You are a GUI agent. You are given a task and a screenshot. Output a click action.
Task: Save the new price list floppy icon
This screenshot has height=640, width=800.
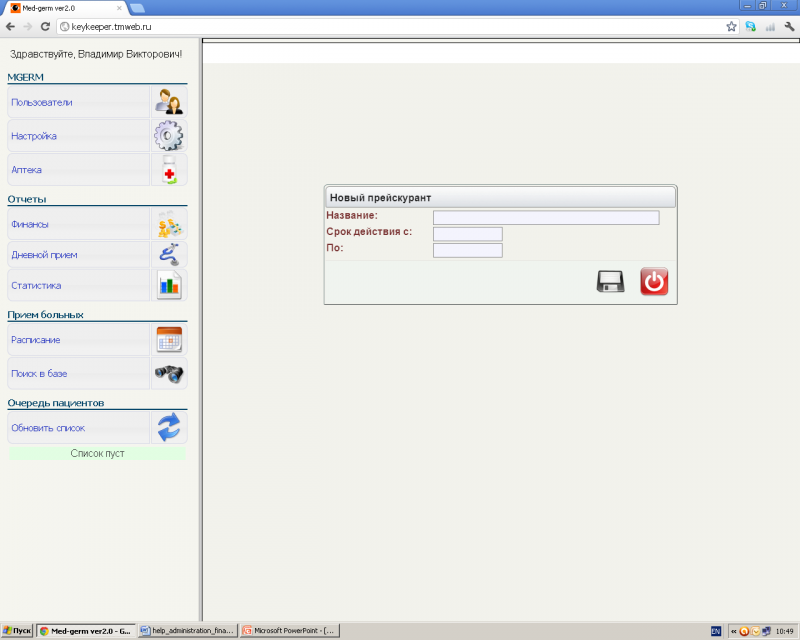(610, 282)
